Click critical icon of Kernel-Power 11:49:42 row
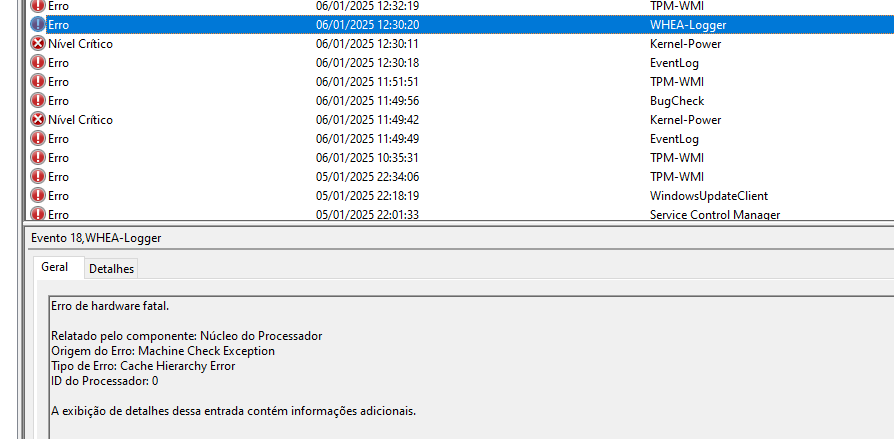 point(38,120)
